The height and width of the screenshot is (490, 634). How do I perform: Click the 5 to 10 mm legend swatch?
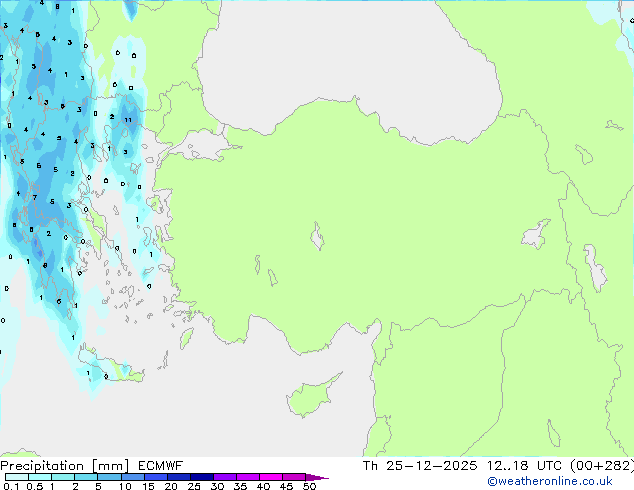(109, 477)
